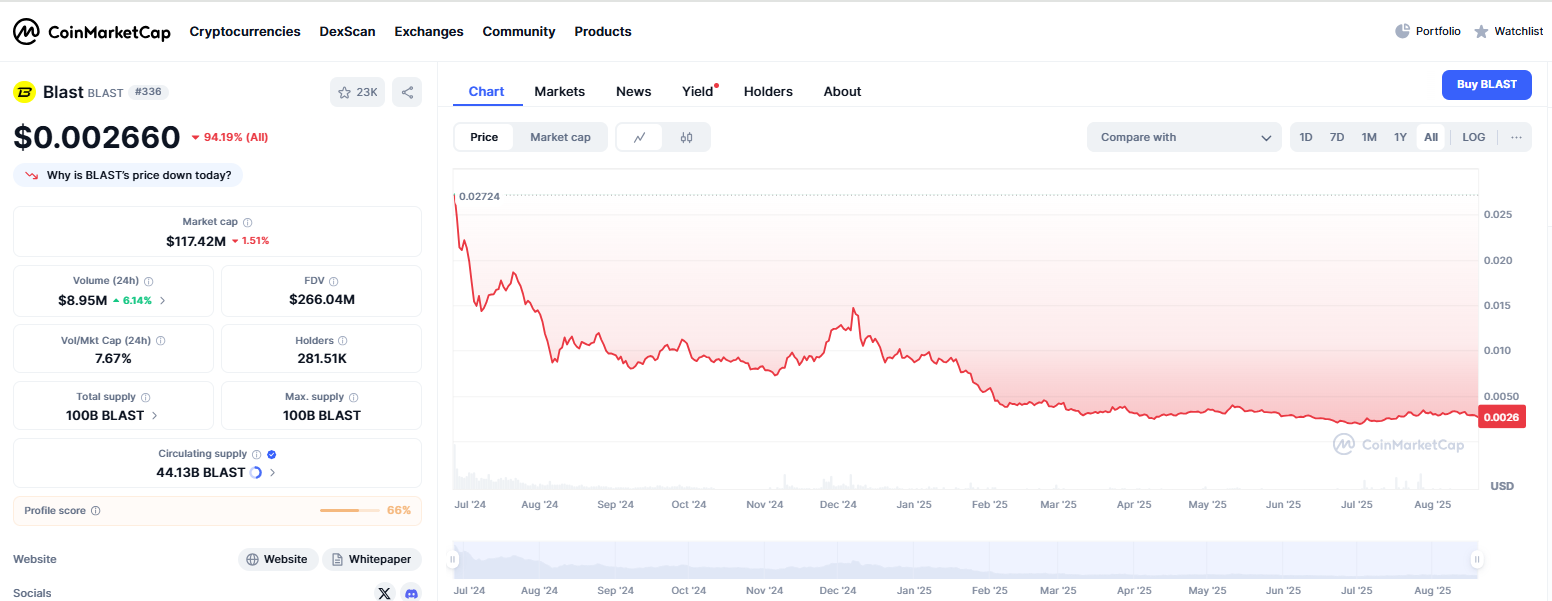Switch chart to Price view
This screenshot has width=1552, height=601.
tap(484, 137)
